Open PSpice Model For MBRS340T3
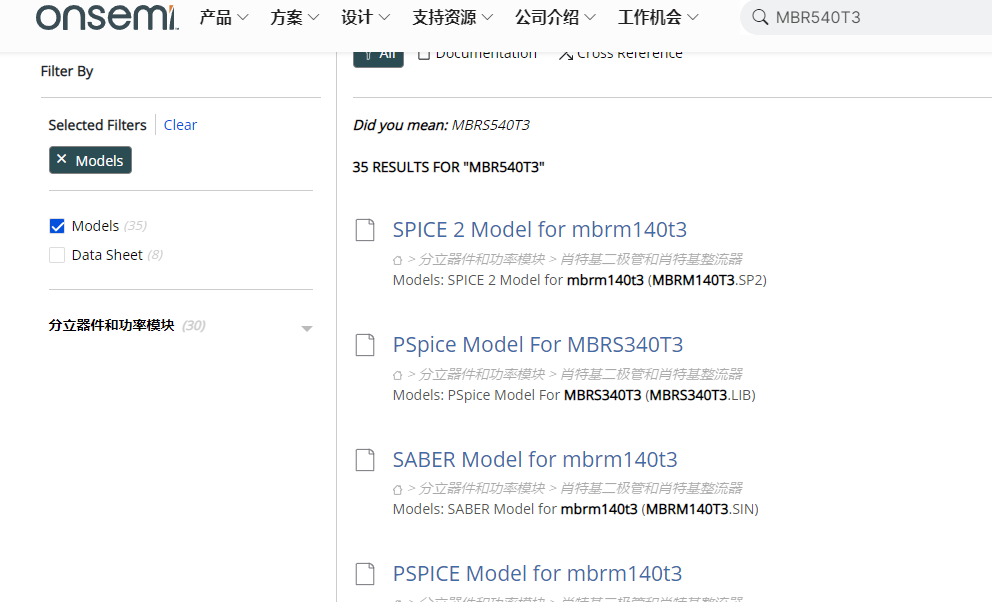 pyautogui.click(x=538, y=345)
